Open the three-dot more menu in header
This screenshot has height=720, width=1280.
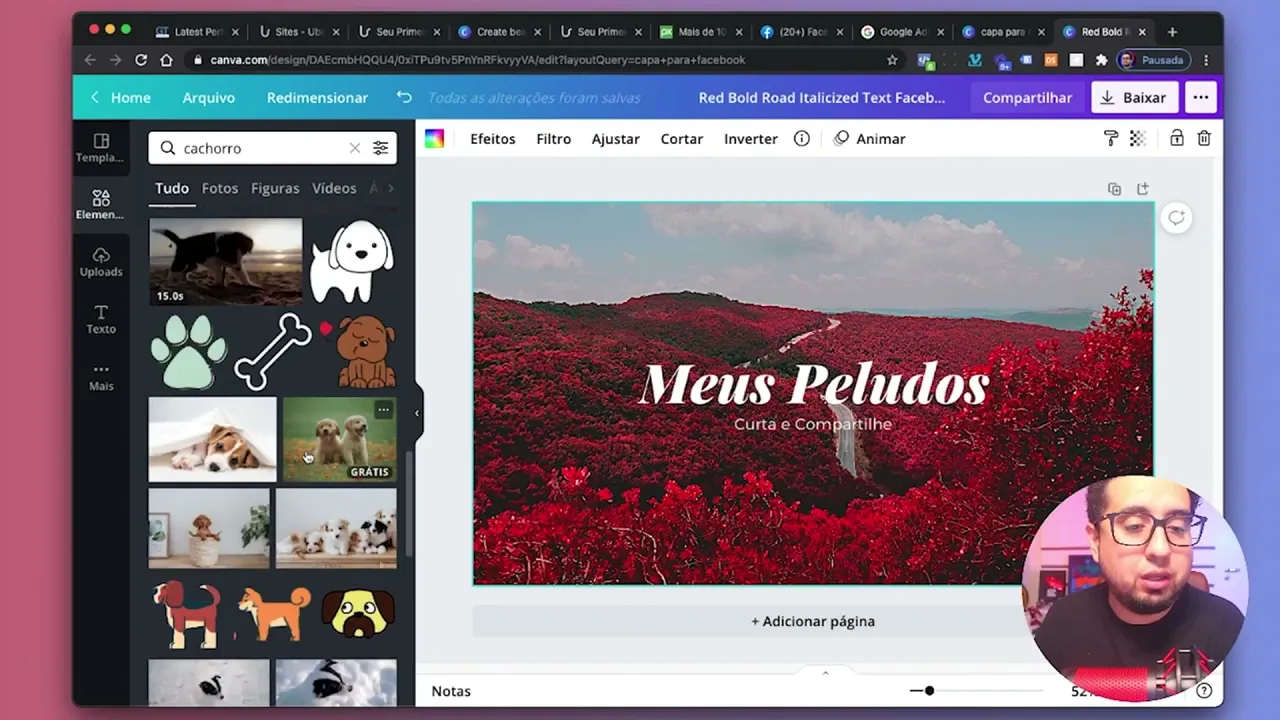pyautogui.click(x=1200, y=97)
